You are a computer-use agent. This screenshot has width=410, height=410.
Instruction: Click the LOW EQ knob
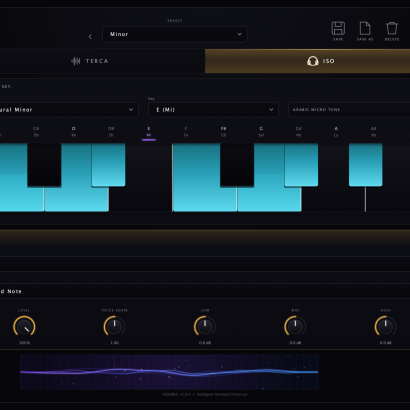205,326
